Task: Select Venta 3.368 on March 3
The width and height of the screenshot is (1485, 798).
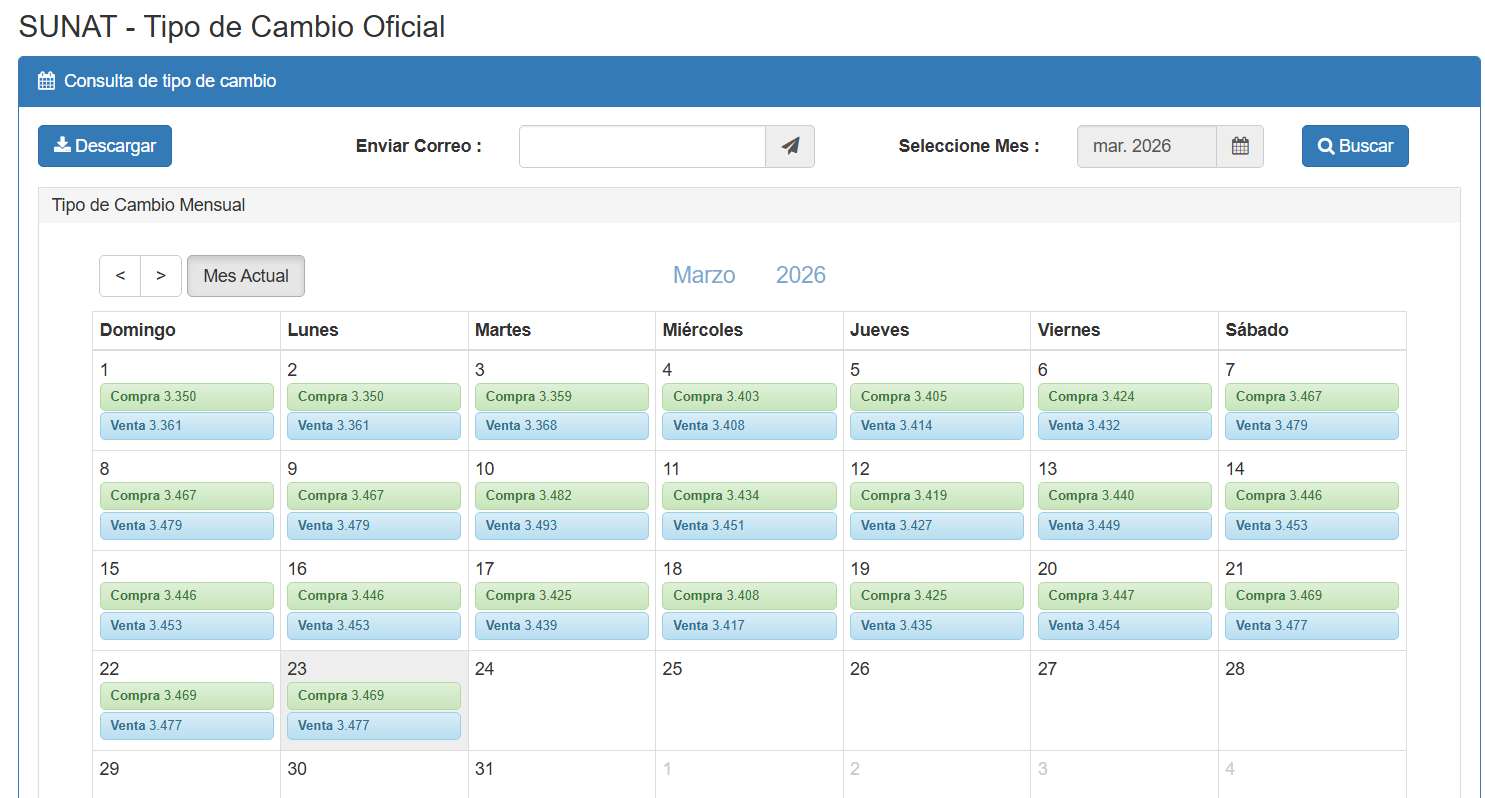Action: [x=561, y=426]
